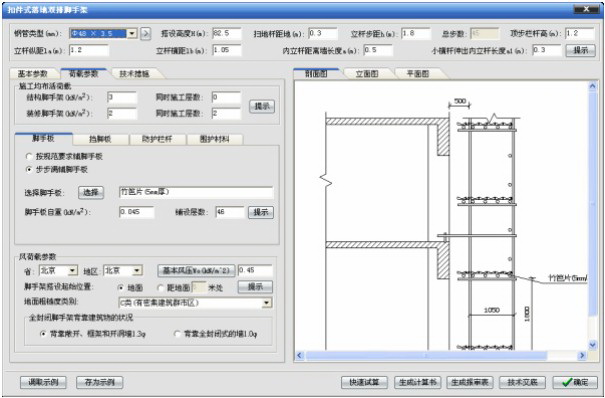Click the 基本风压Wo button
The image size is (605, 398).
[196, 271]
